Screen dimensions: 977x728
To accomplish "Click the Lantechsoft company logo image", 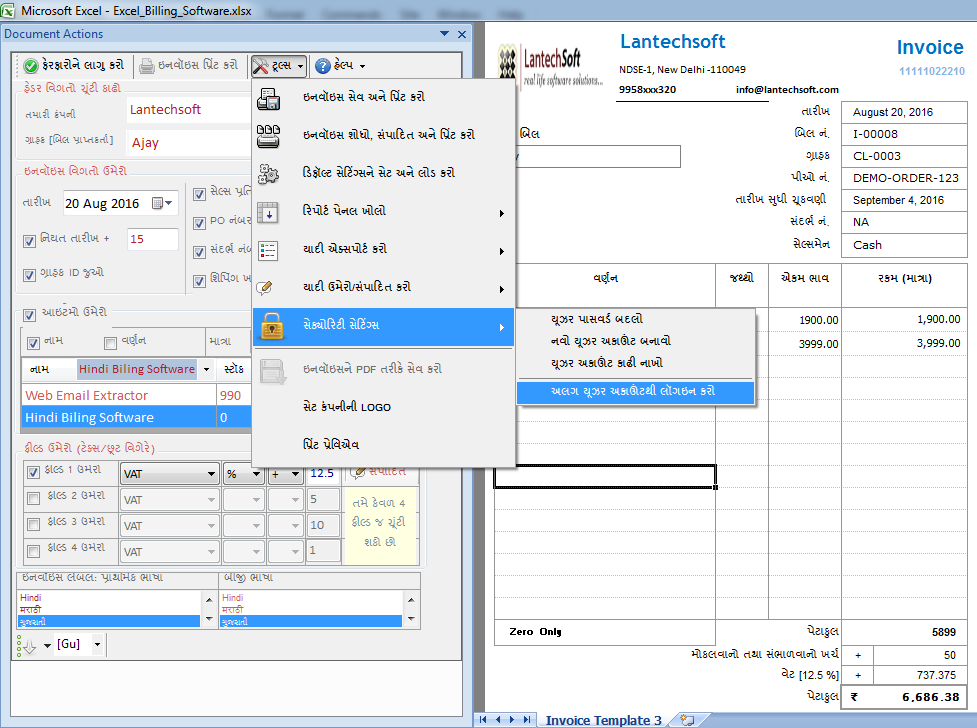I will click(x=550, y=66).
